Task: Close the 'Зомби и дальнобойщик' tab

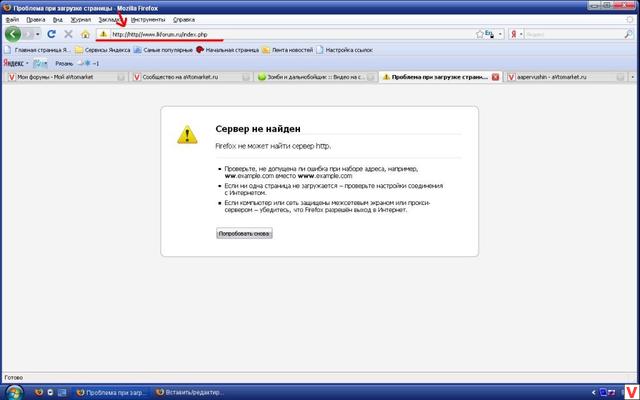Action: click(x=371, y=77)
